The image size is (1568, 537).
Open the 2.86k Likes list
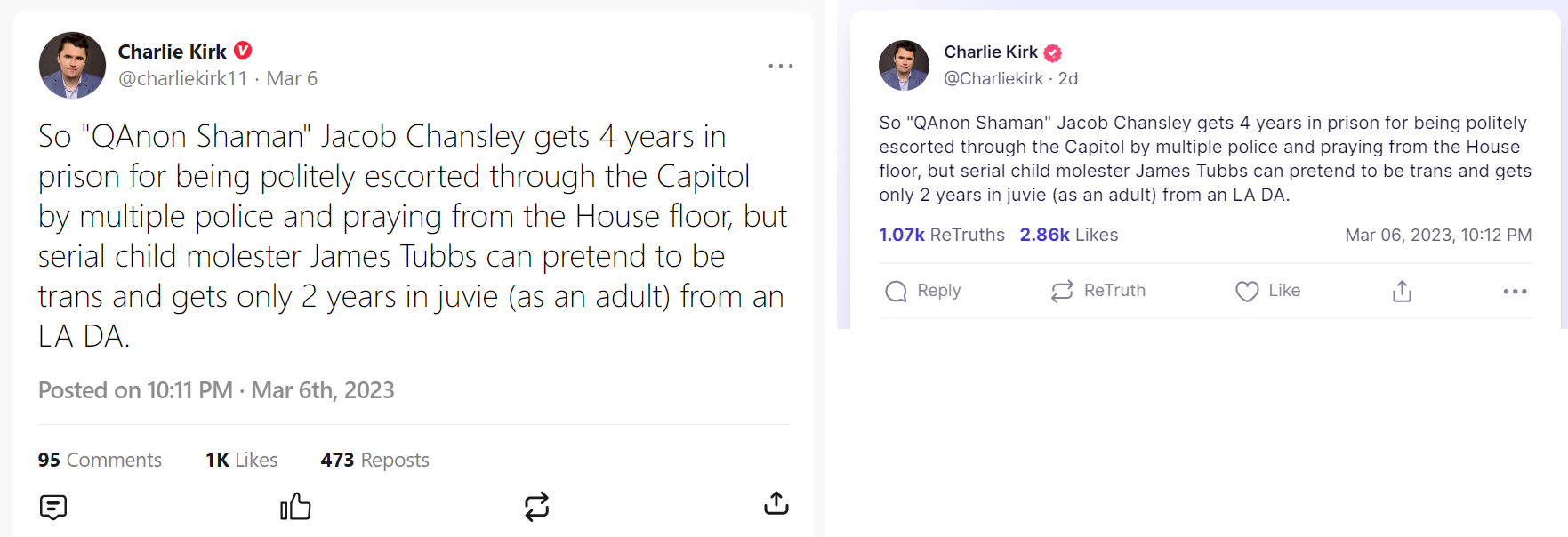[1068, 235]
